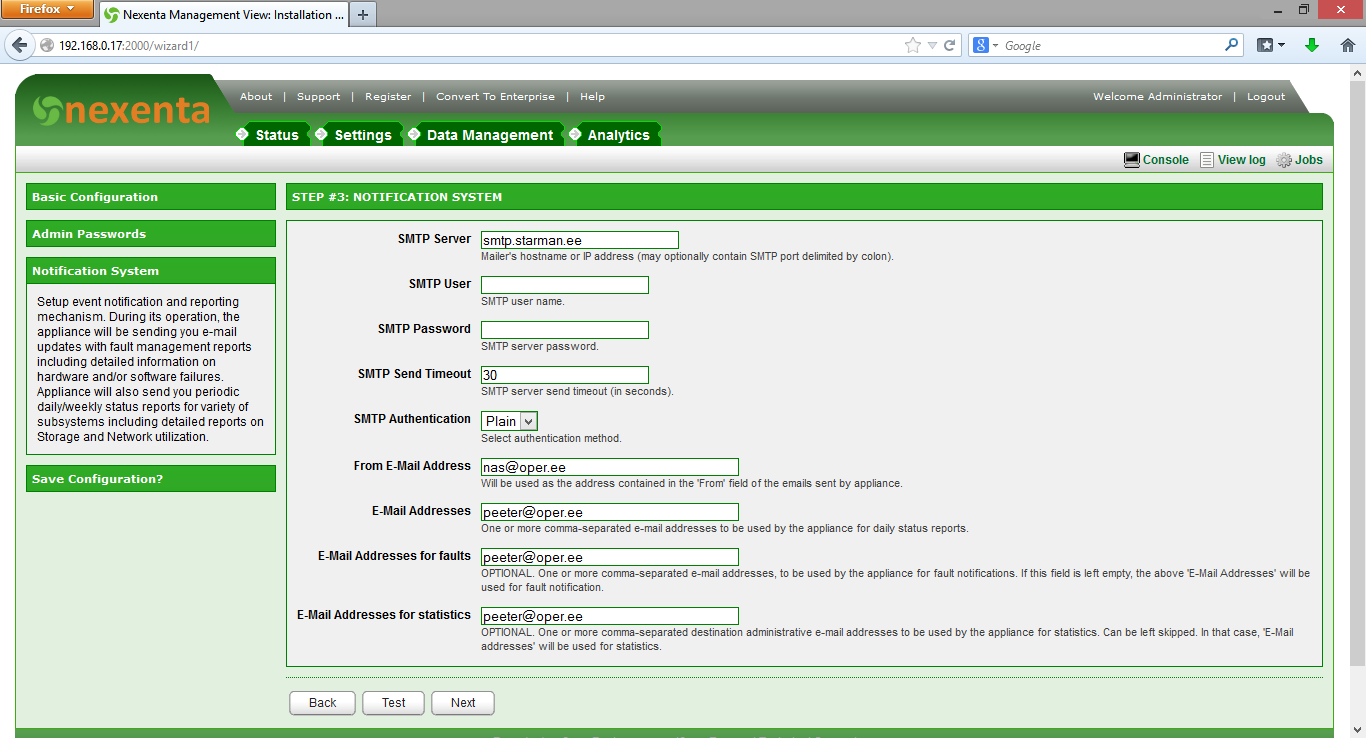Image resolution: width=1366 pixels, height=738 pixels.
Task: Click the Google search magnifier icon
Action: 1231,45
